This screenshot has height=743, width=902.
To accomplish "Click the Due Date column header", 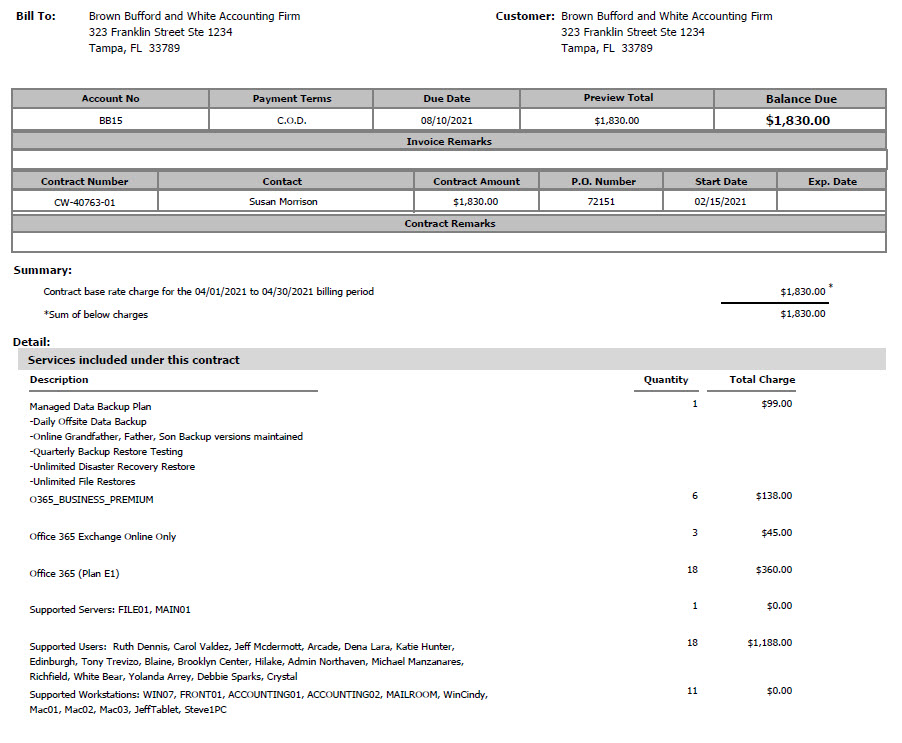I will click(x=446, y=98).
